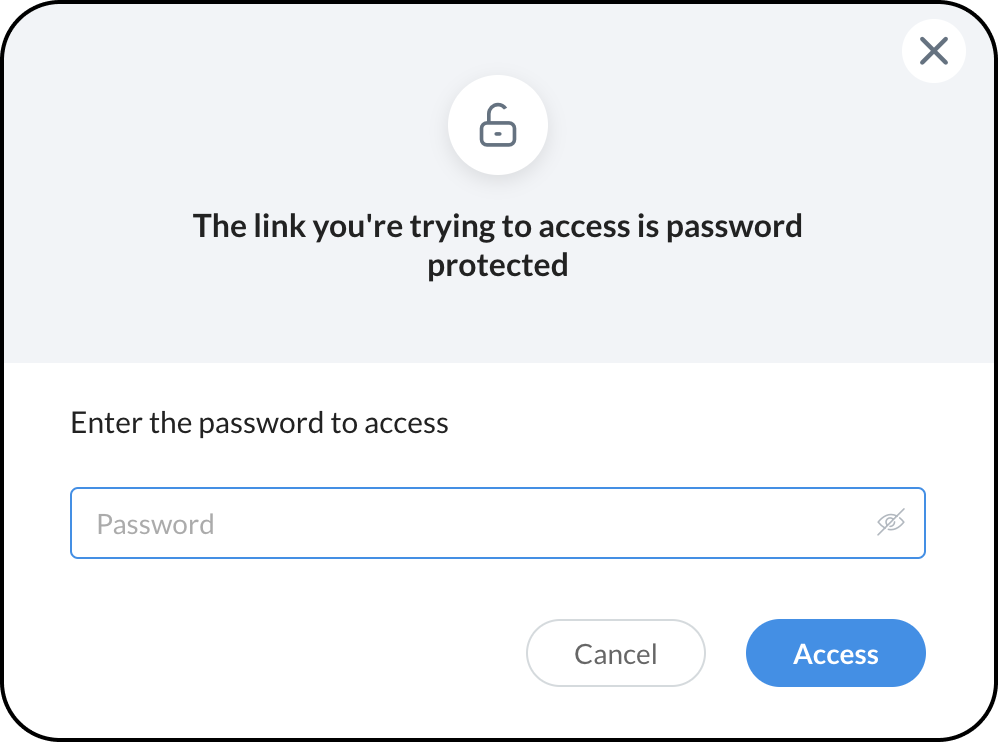Image resolution: width=998 pixels, height=742 pixels.
Task: Select the circular unlock badge
Action: (498, 127)
